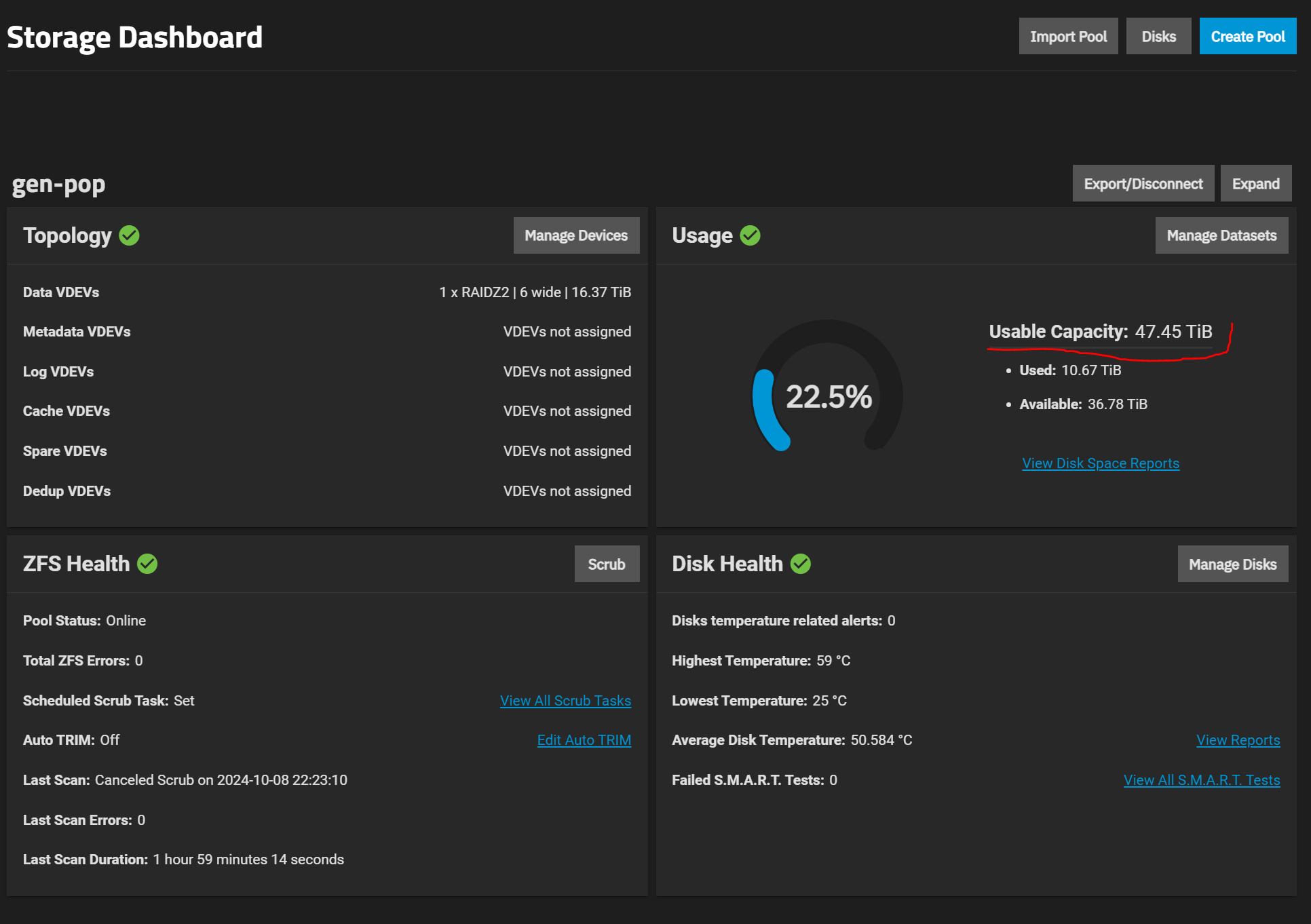Expand the gen-pop pool

click(1256, 184)
